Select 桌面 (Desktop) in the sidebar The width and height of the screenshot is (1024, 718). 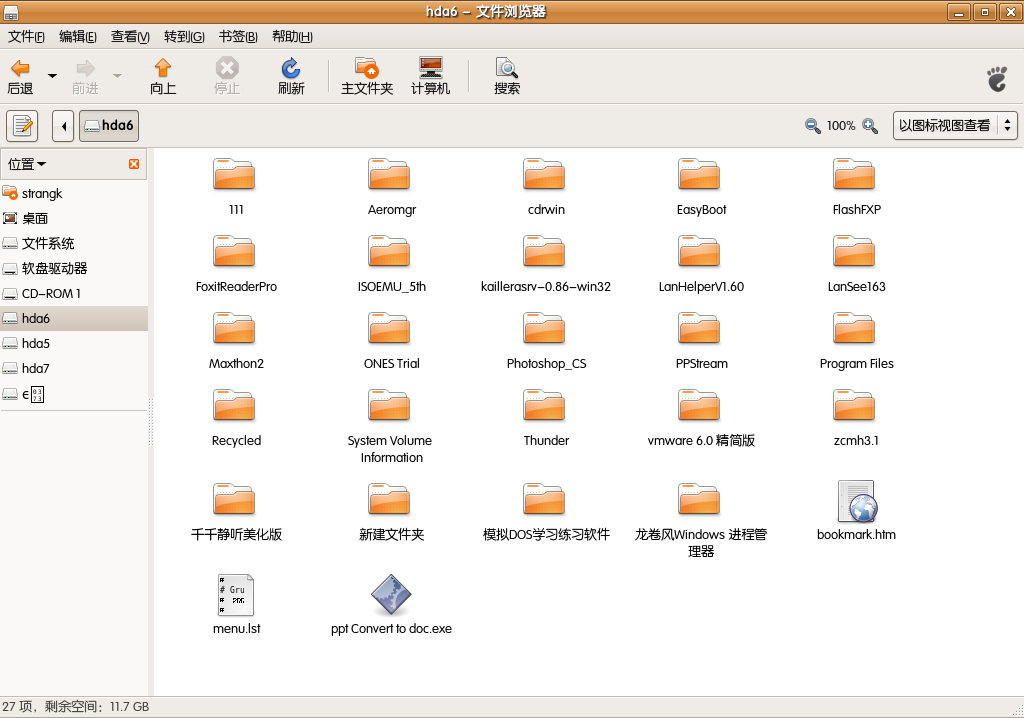74,218
